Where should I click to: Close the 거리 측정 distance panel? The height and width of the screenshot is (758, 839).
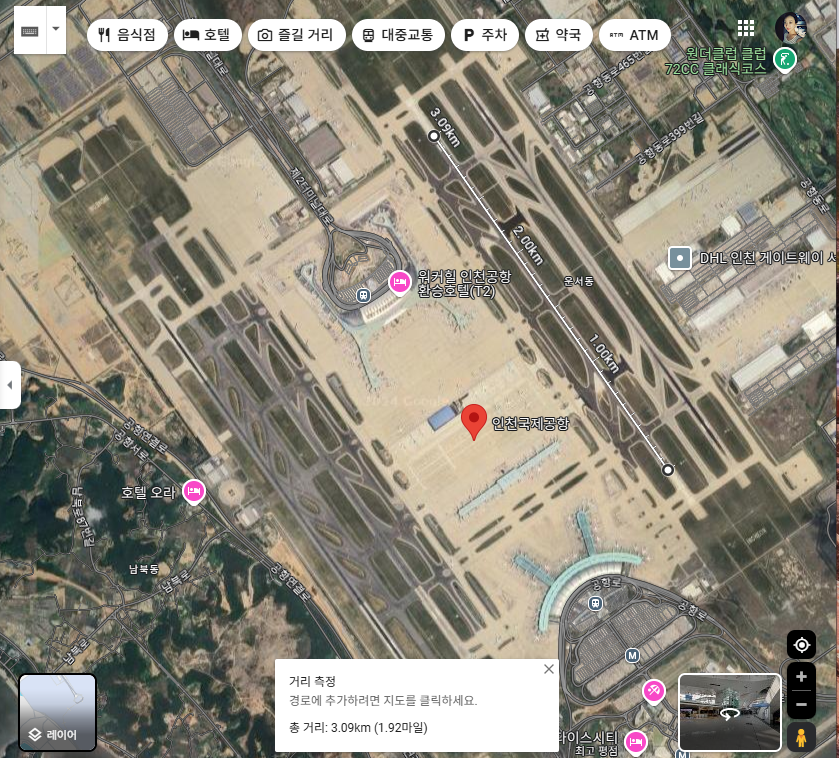[548, 669]
